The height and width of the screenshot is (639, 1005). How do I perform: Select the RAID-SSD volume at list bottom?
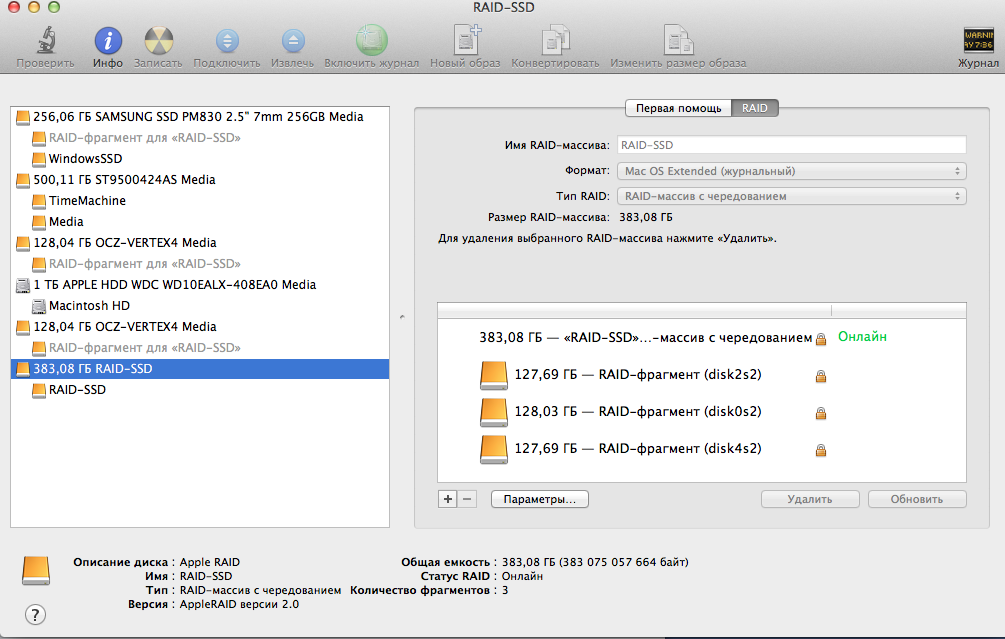point(200,390)
